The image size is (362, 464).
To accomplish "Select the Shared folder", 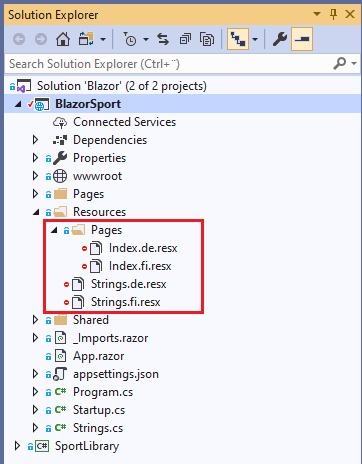I will click(x=91, y=320).
